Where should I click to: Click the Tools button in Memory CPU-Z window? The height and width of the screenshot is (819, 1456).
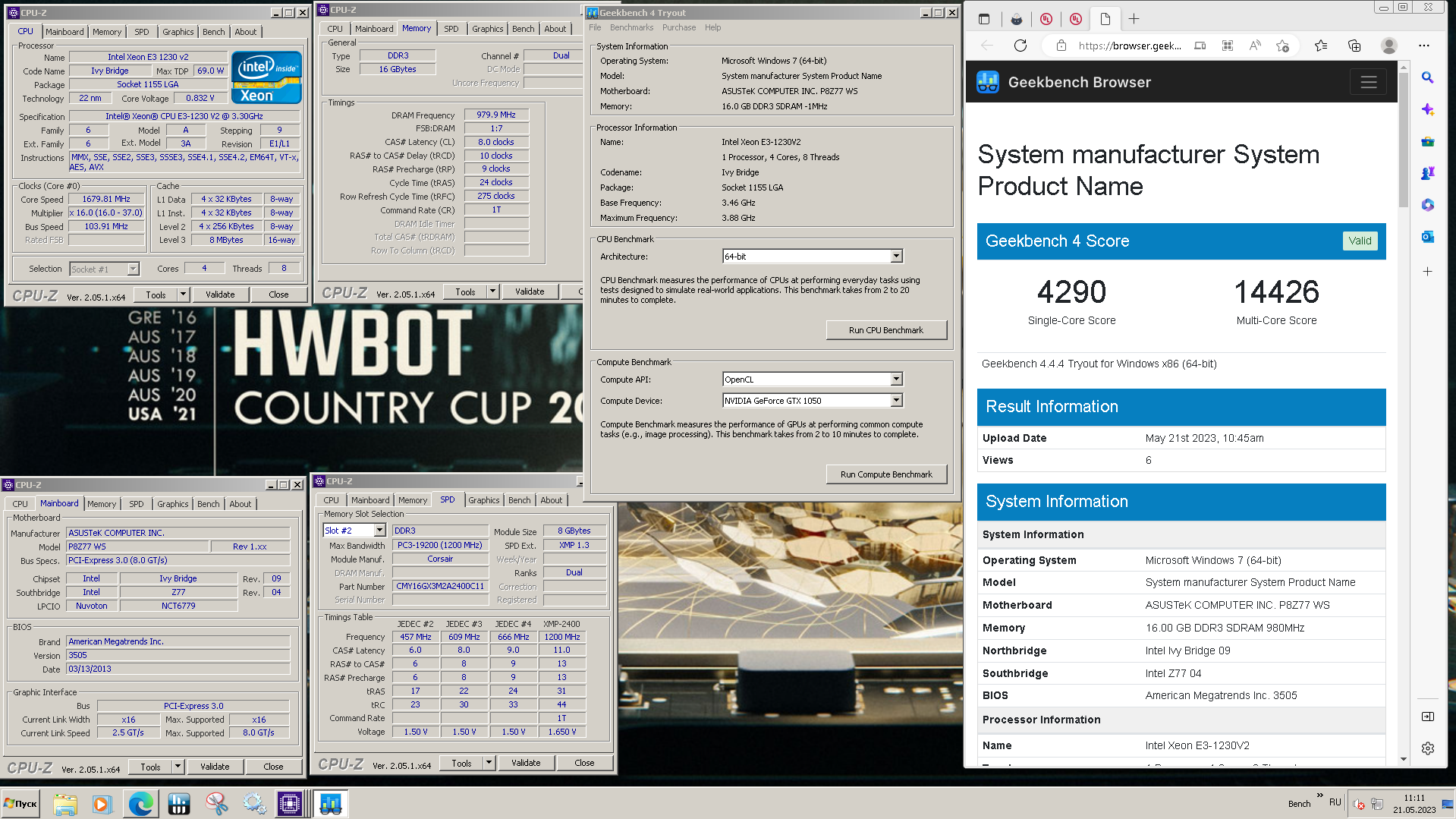coord(465,291)
